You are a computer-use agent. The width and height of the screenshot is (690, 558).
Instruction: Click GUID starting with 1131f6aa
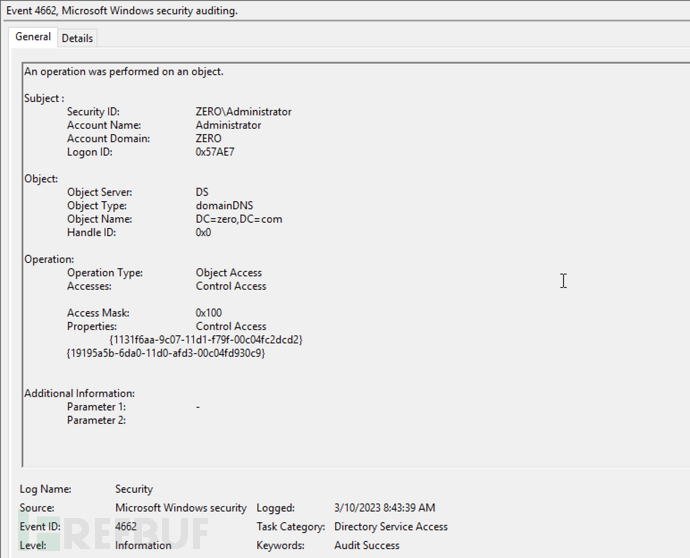coord(206,340)
